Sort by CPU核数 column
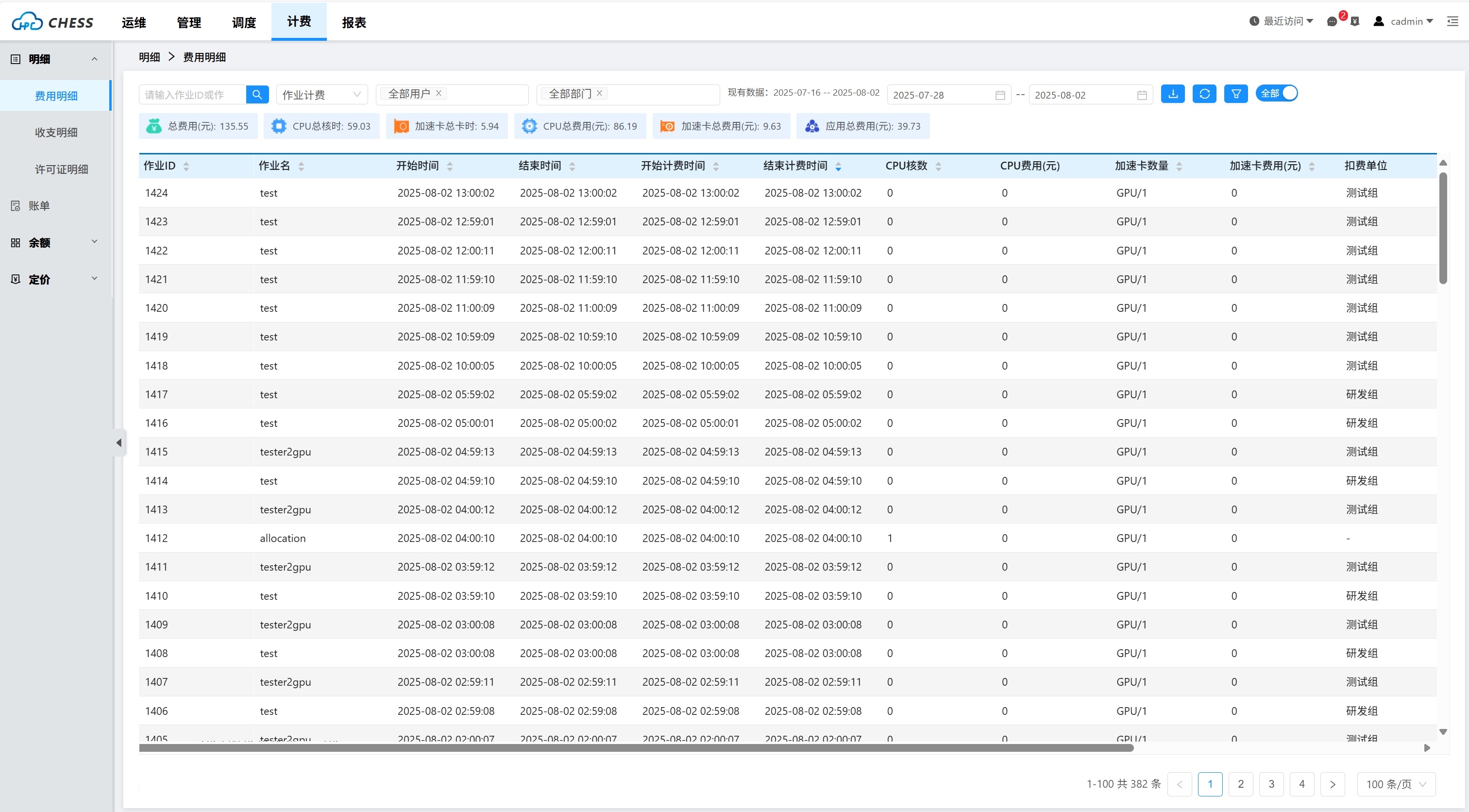Viewport: 1469px width, 812px height. [x=938, y=166]
